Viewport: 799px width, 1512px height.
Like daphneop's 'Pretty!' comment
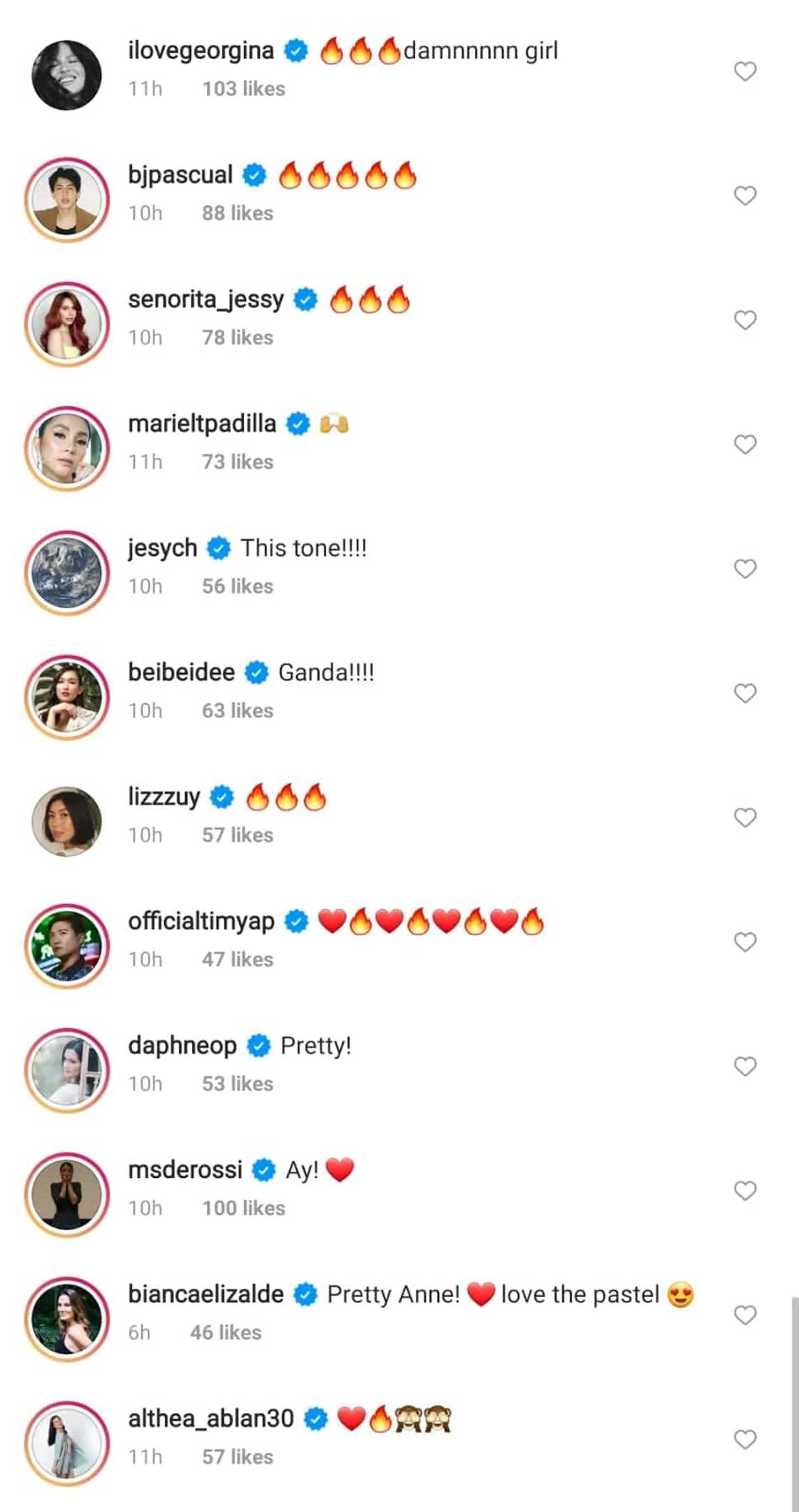point(745,1066)
